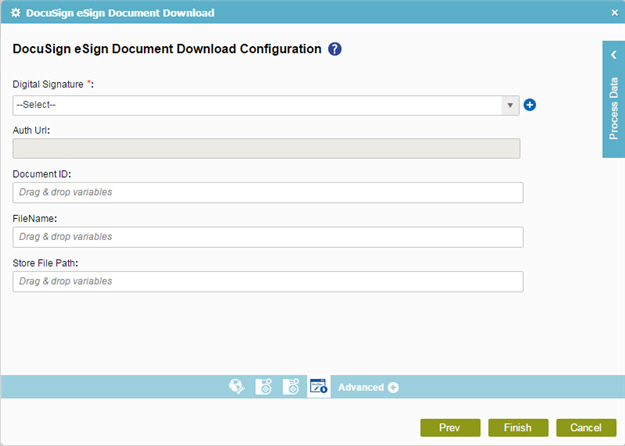Image resolution: width=625 pixels, height=446 pixels.
Task: Click the Auth Url field
Action: point(266,148)
